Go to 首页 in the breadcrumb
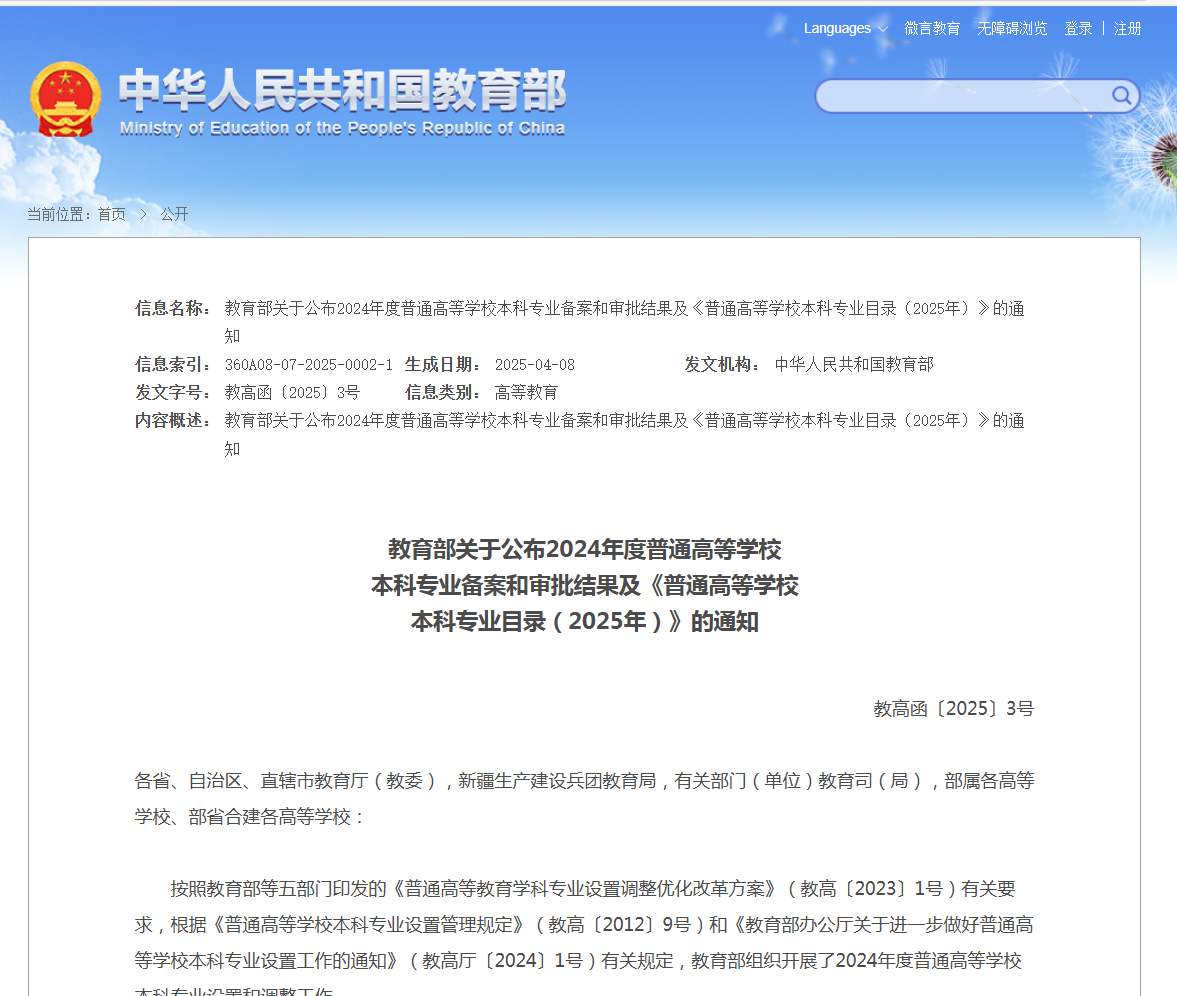This screenshot has height=996, width=1177. click(111, 214)
